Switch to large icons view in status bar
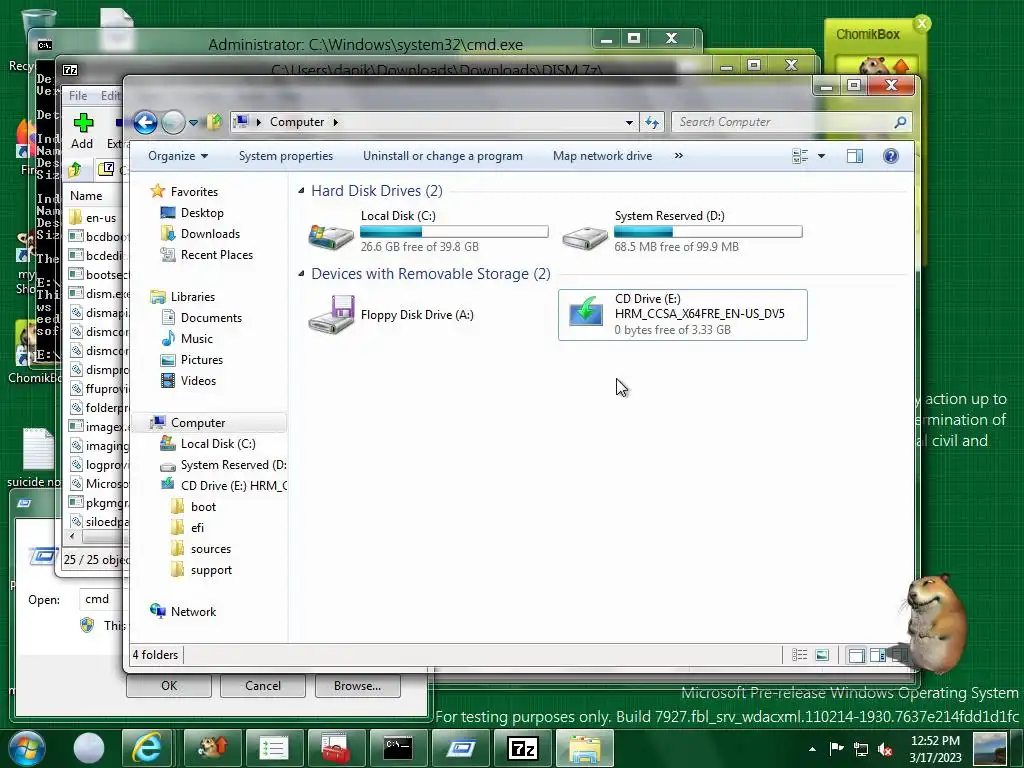This screenshot has height=768, width=1024. pos(822,655)
